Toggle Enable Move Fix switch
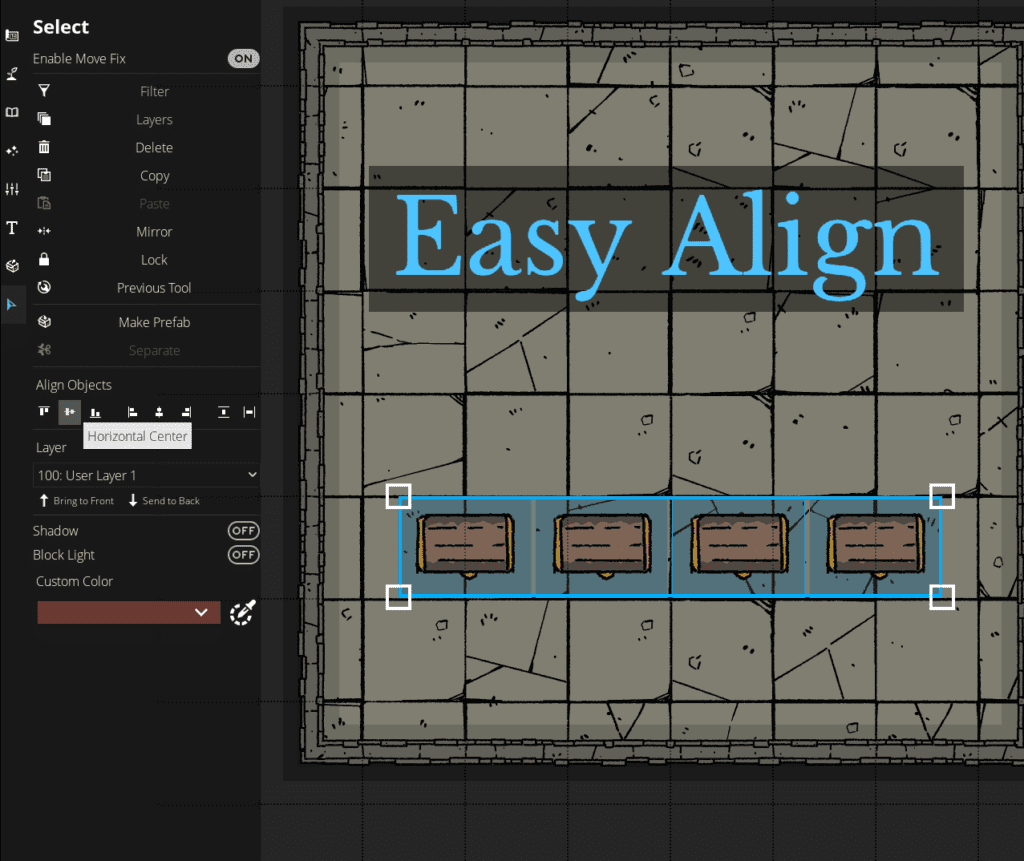 pyautogui.click(x=243, y=59)
